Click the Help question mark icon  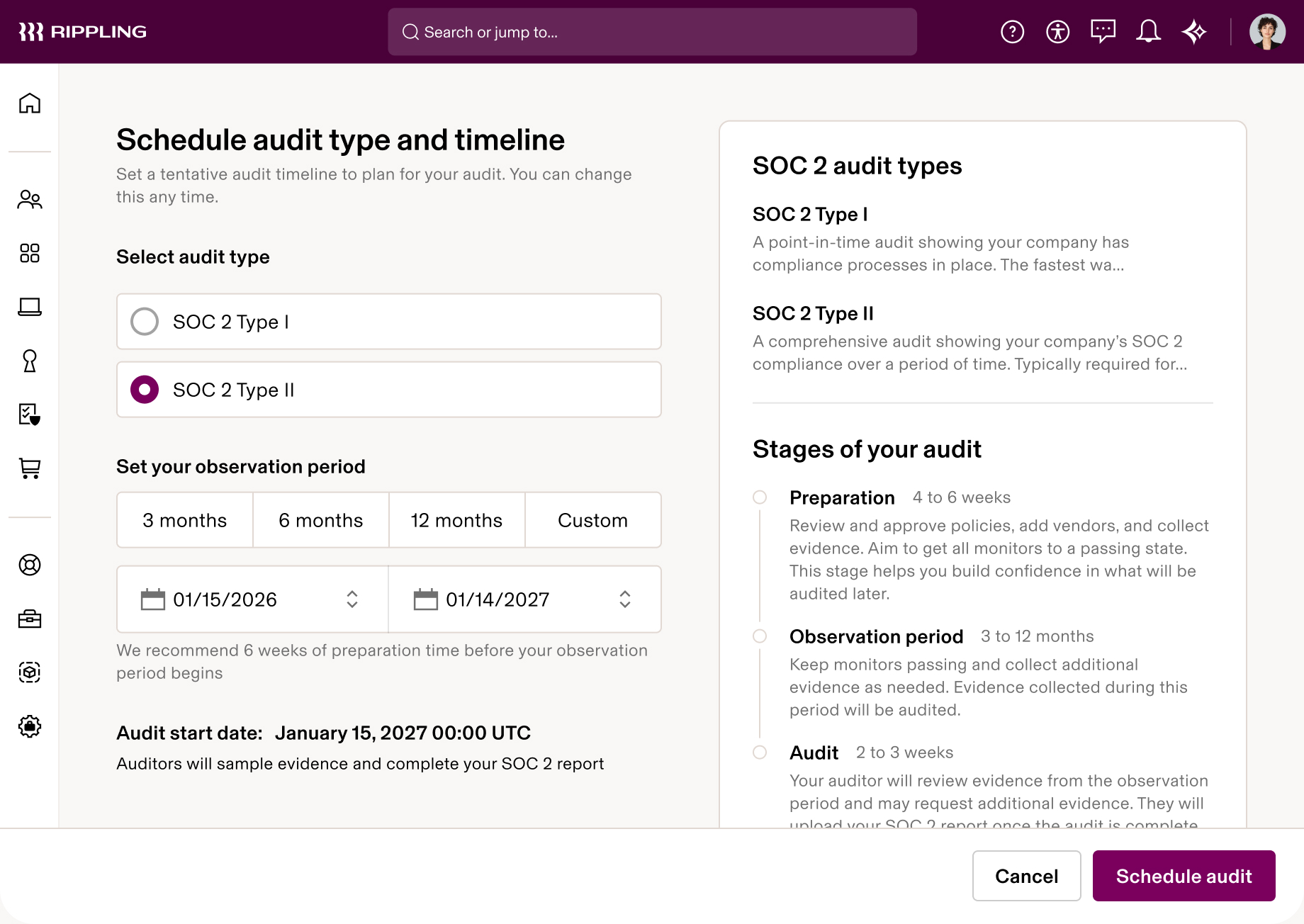click(x=1012, y=31)
